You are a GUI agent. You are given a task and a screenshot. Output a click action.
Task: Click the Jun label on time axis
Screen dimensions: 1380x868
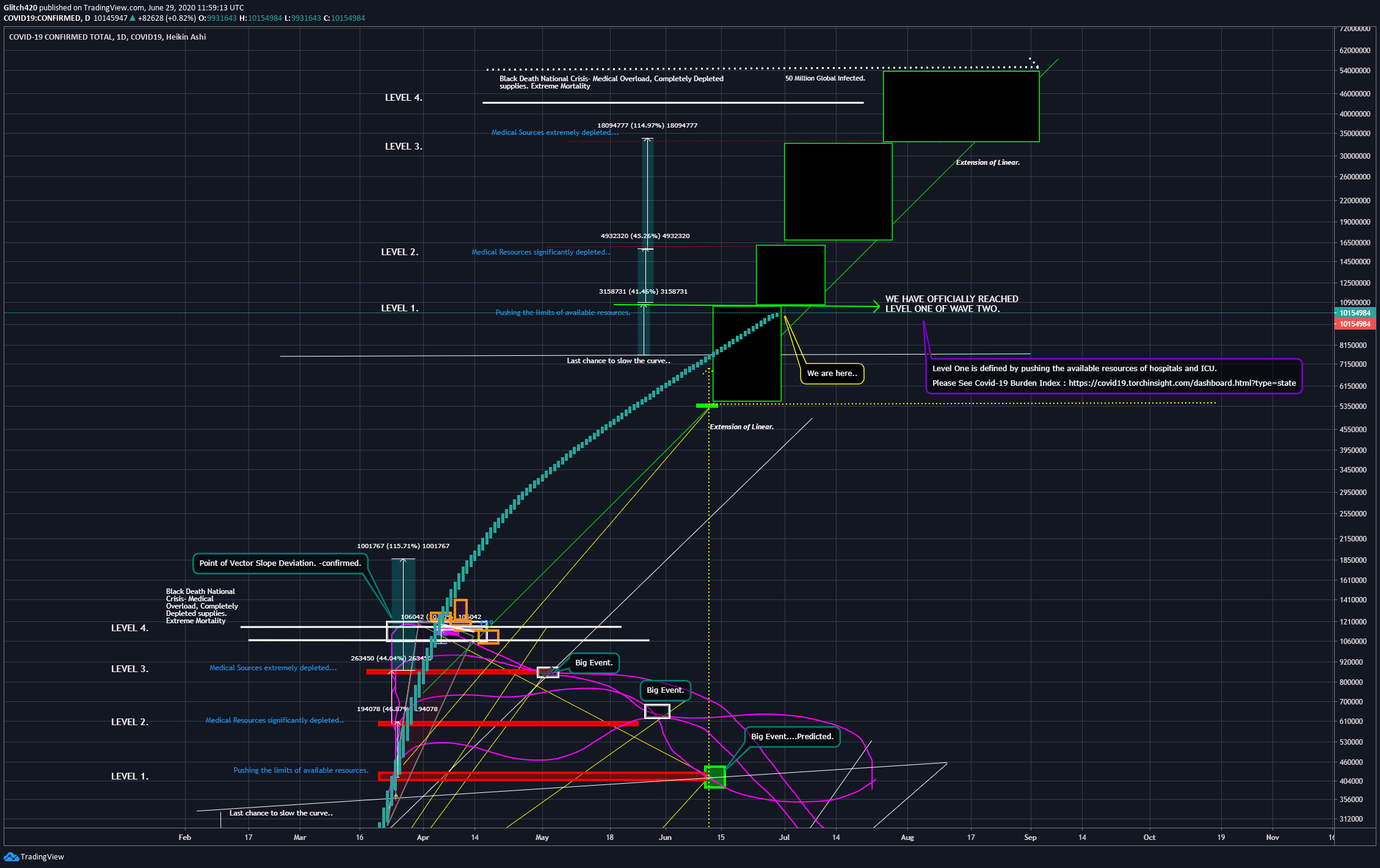coord(665,837)
